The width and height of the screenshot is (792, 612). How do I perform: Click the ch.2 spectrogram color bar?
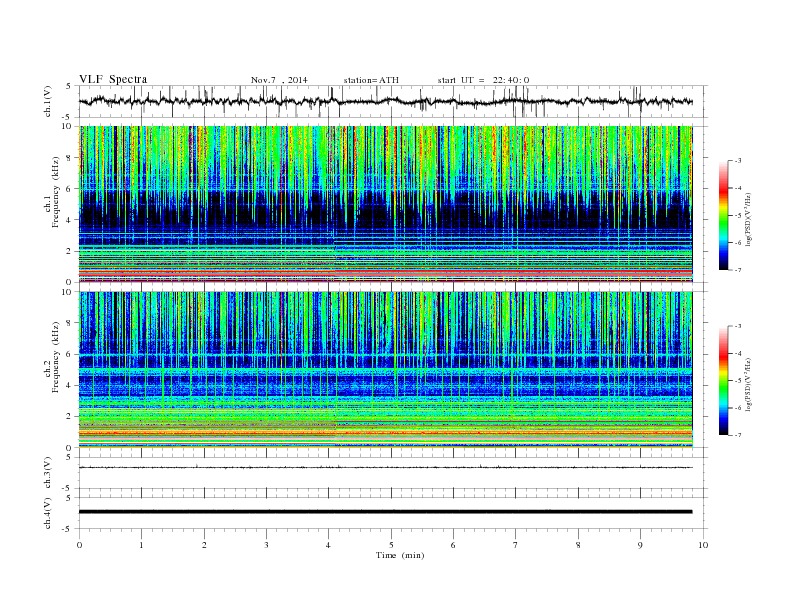(723, 381)
